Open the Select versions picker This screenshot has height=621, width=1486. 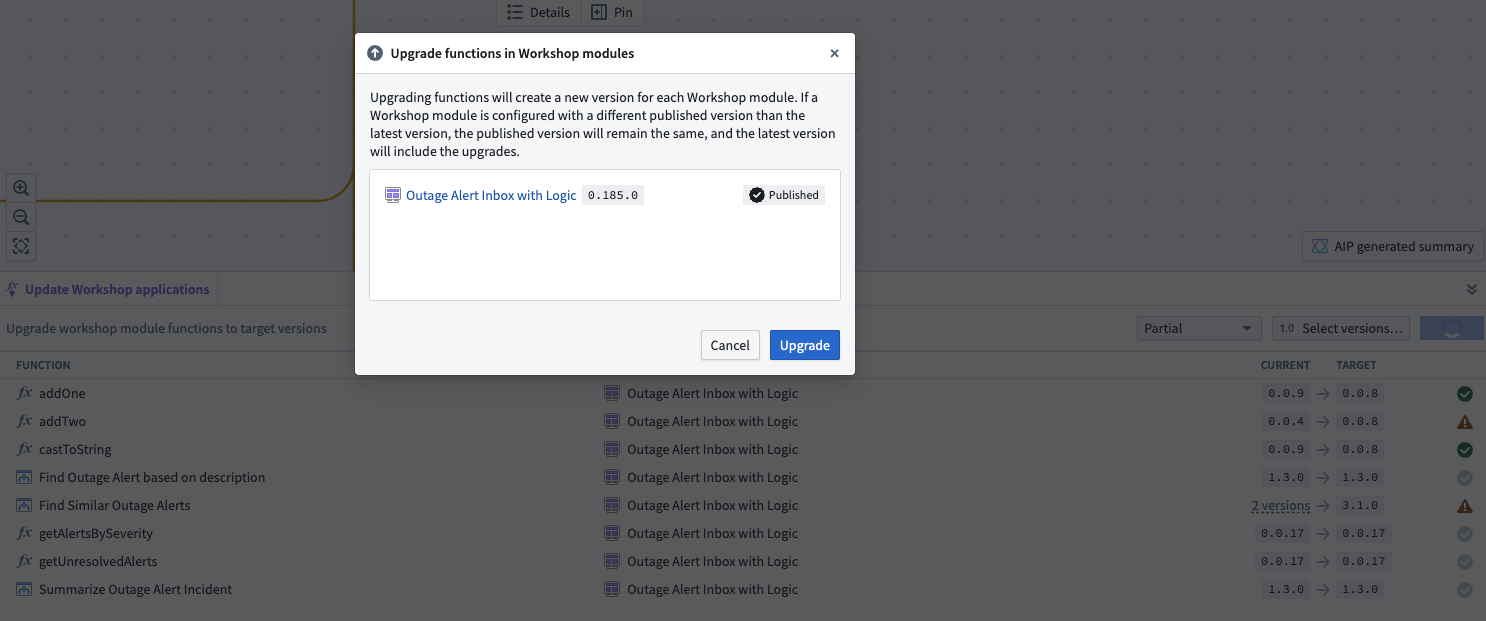click(x=1341, y=328)
